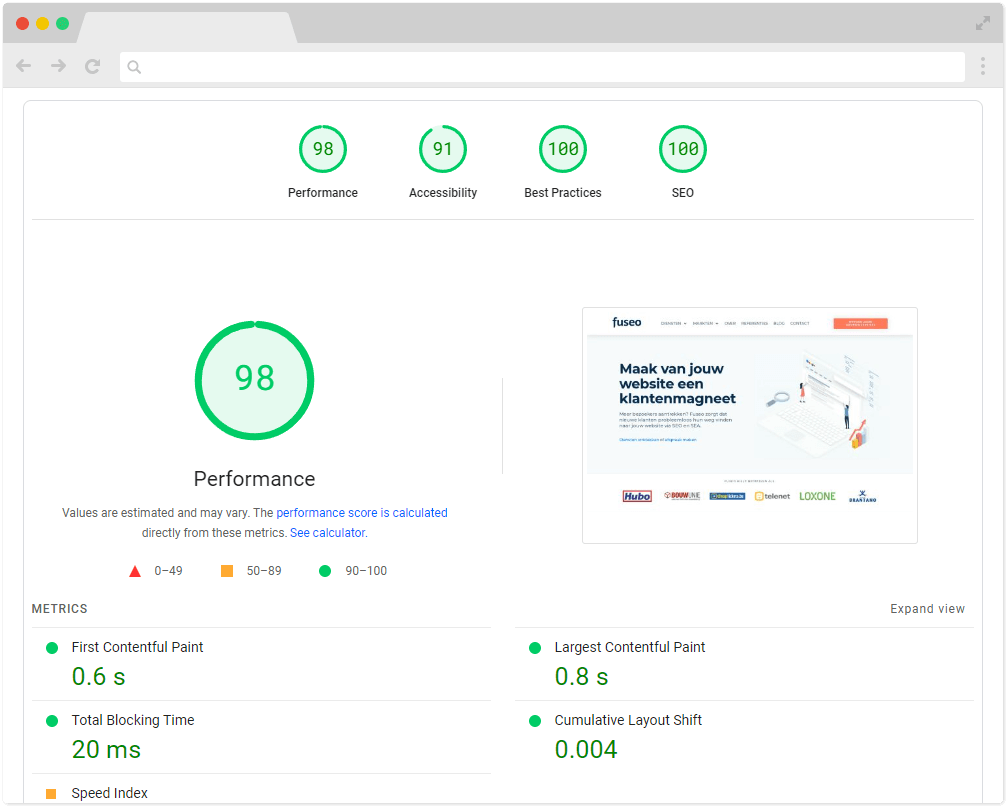
Task: Click the browser forward arrow
Action: coord(58,66)
